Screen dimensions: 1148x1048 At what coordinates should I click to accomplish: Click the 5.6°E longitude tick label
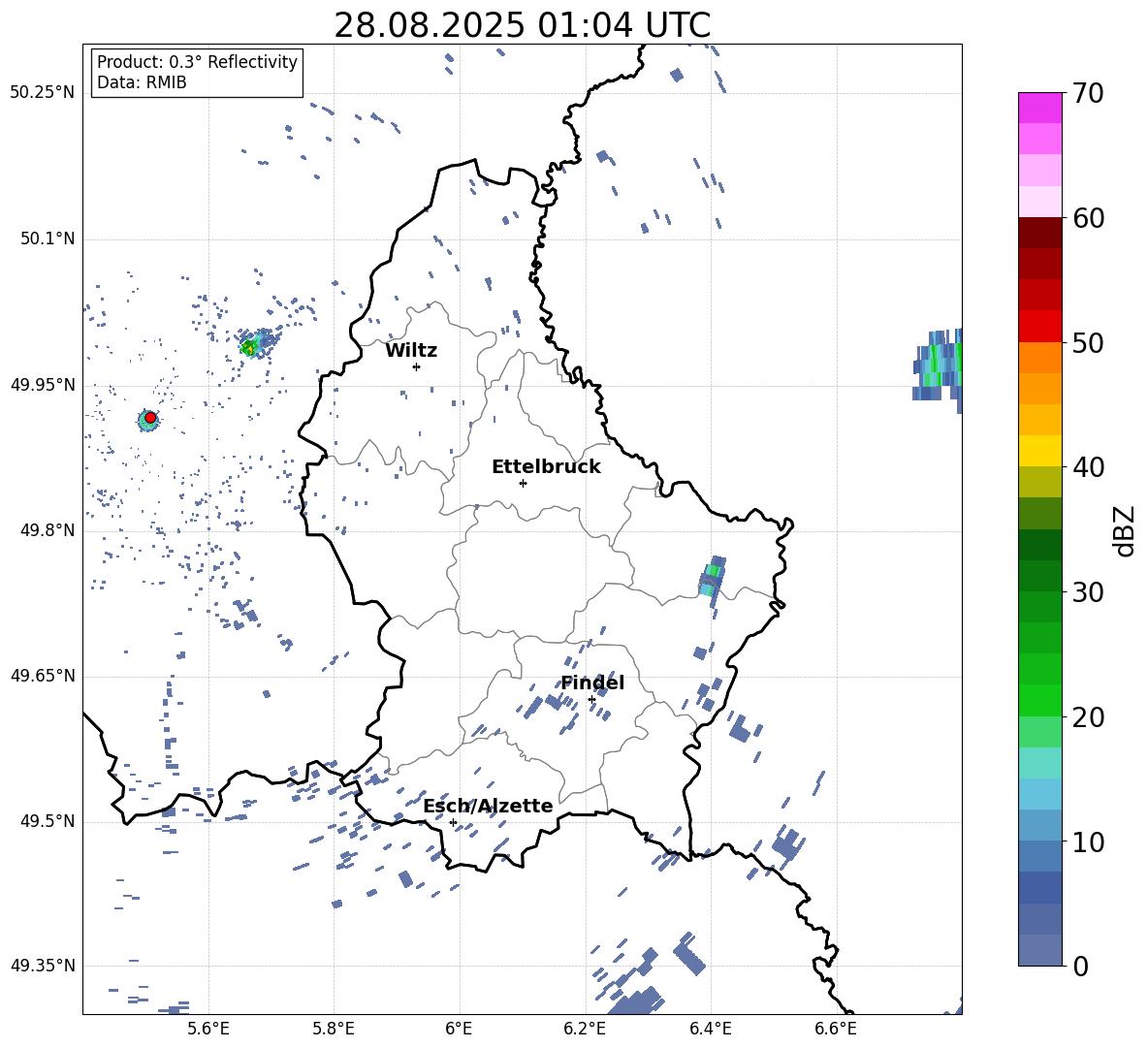[208, 1029]
